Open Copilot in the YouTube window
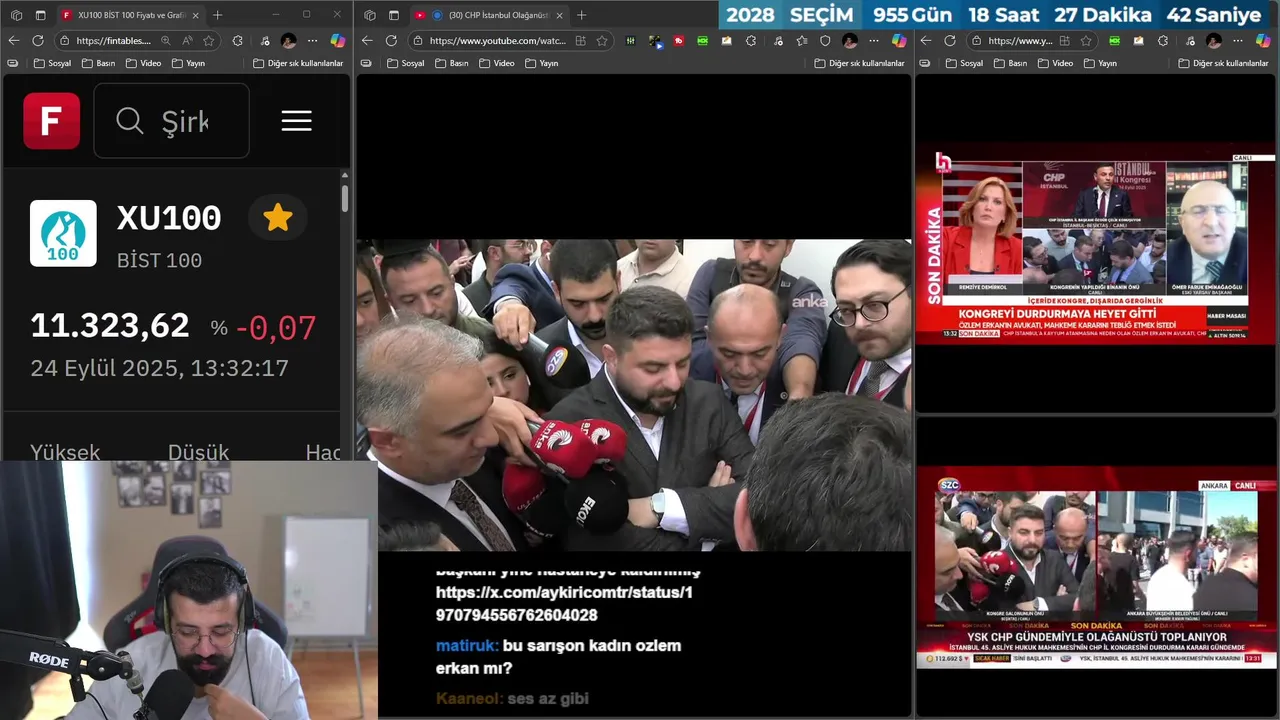 [x=899, y=41]
